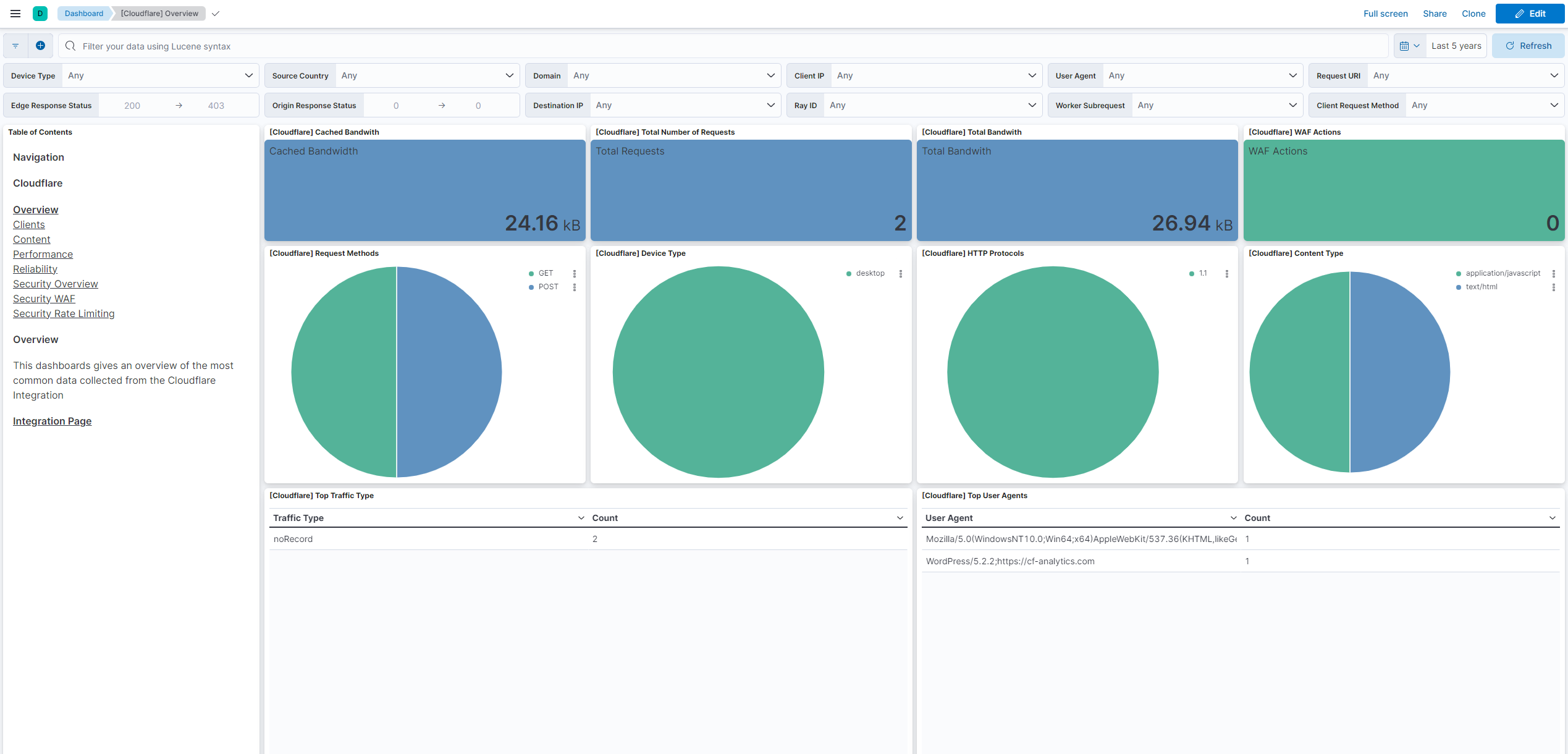This screenshot has height=754, width=1568.
Task: Open panel options for Content Type chart
Action: pos(1555,273)
